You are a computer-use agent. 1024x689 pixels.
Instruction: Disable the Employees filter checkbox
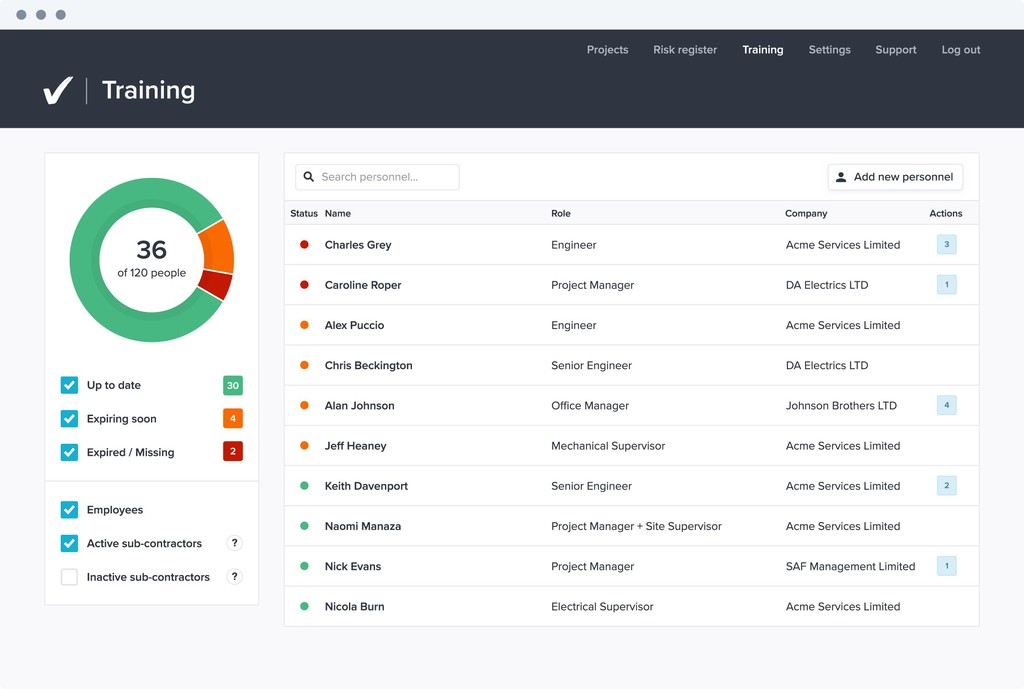click(69, 510)
